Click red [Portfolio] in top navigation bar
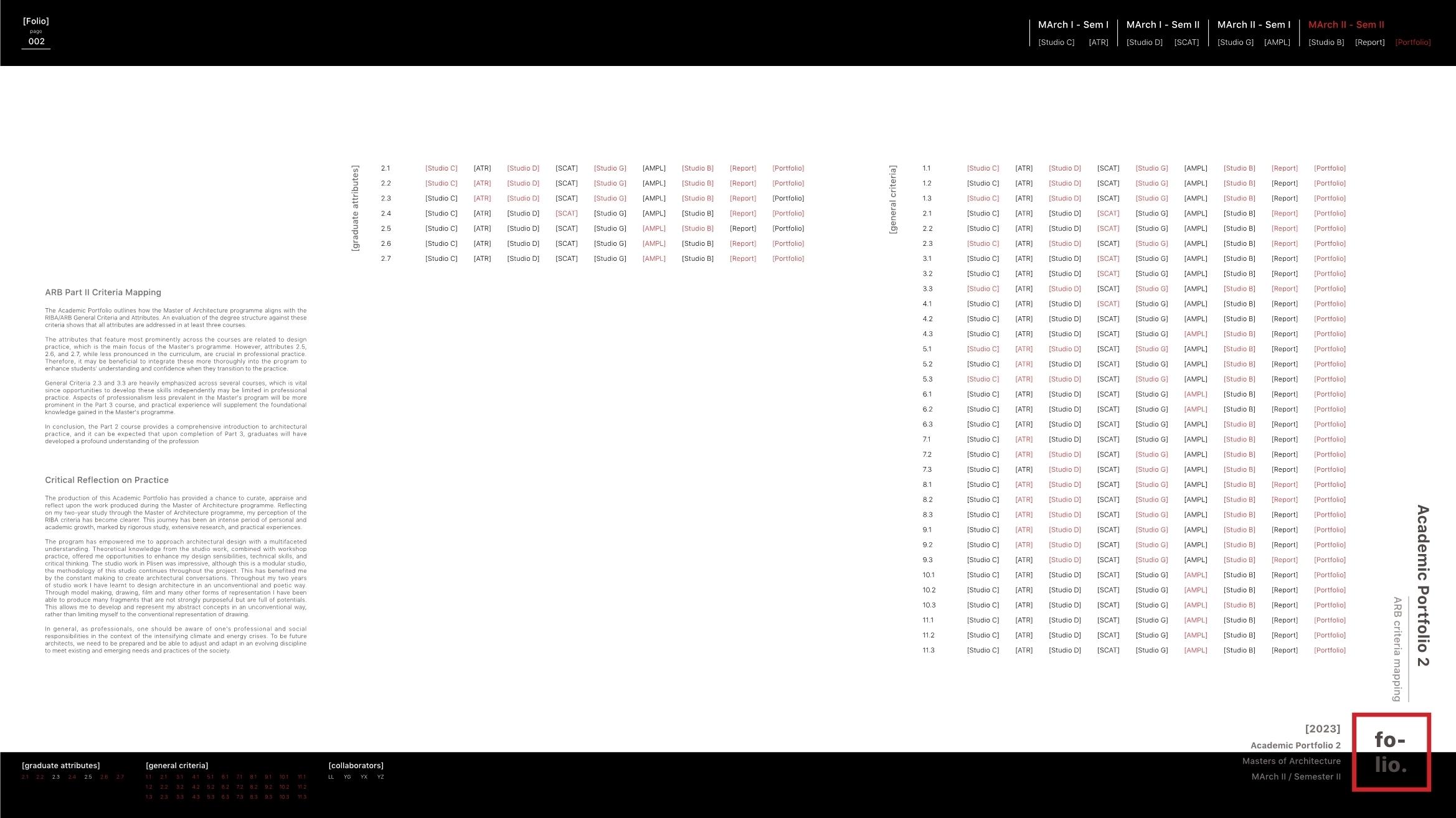Viewport: 1456px width, 818px height. [1412, 42]
